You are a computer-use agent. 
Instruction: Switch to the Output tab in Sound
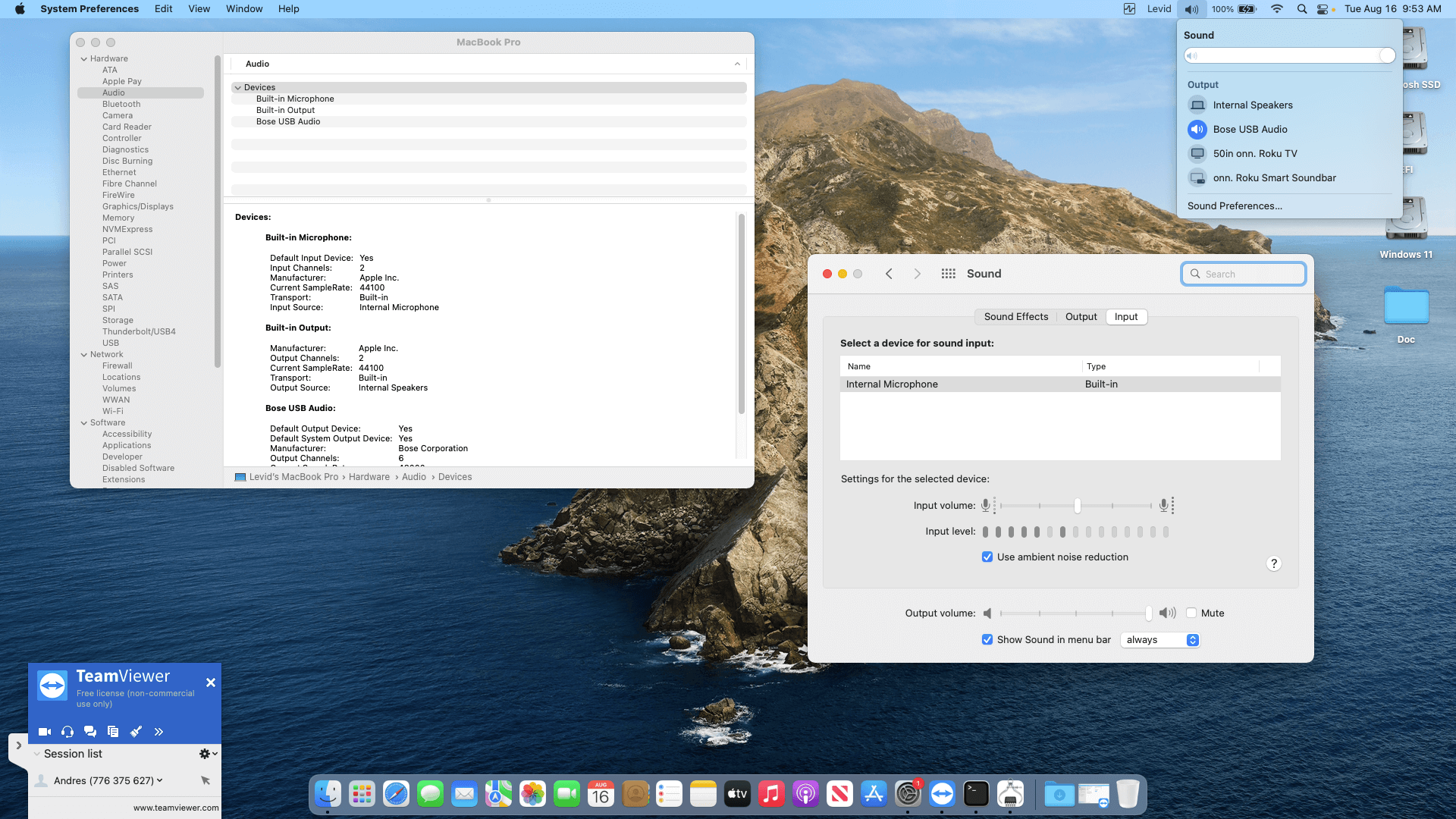(1081, 317)
